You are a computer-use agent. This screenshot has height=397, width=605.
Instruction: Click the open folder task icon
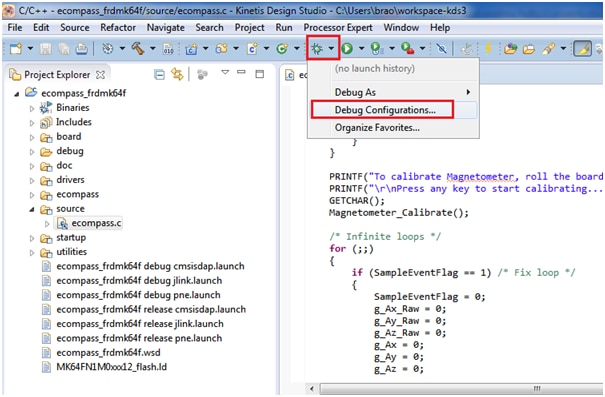coord(529,49)
